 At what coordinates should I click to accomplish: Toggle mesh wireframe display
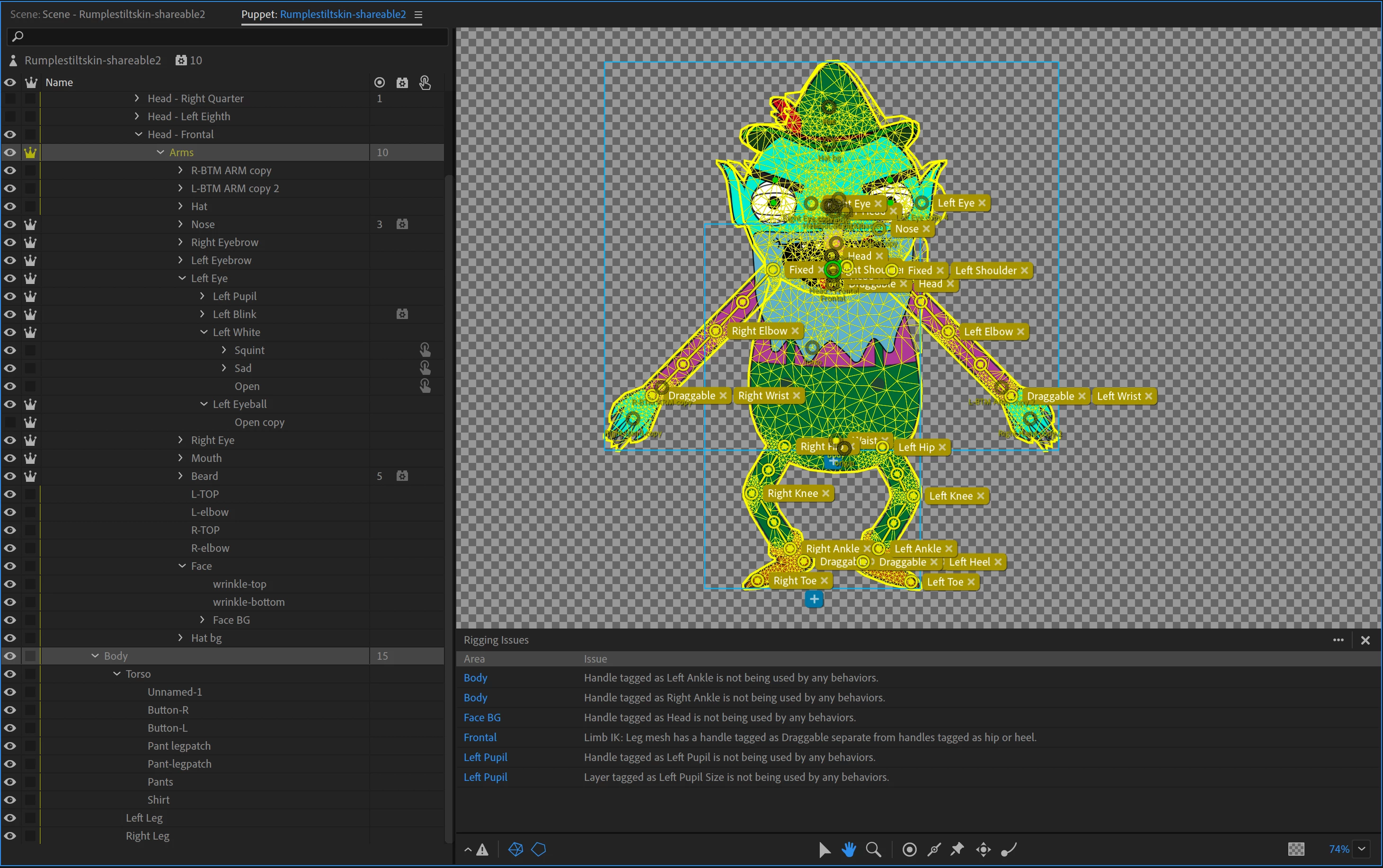[515, 849]
